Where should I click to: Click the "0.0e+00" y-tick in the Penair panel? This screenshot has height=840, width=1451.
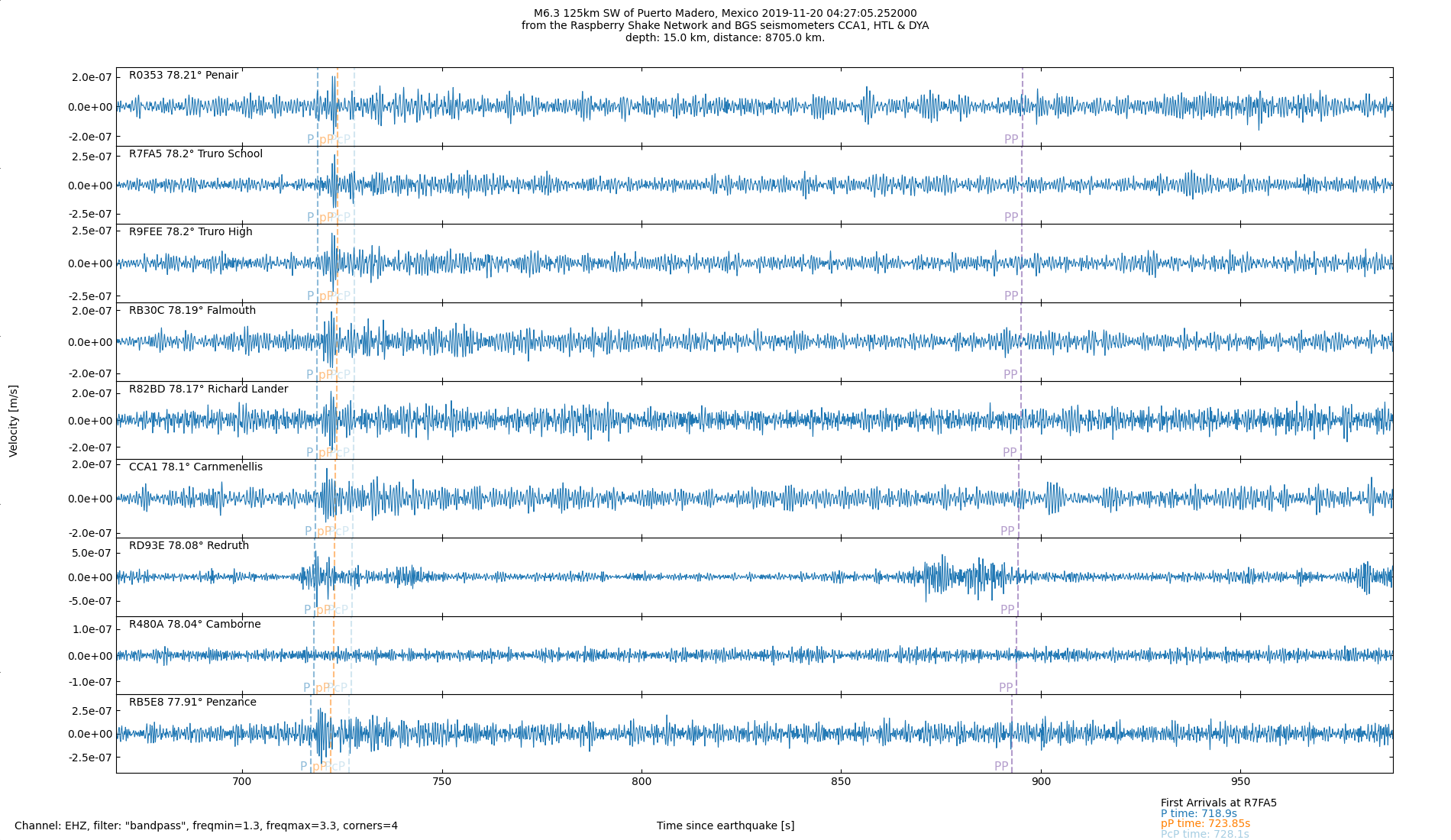(91, 107)
